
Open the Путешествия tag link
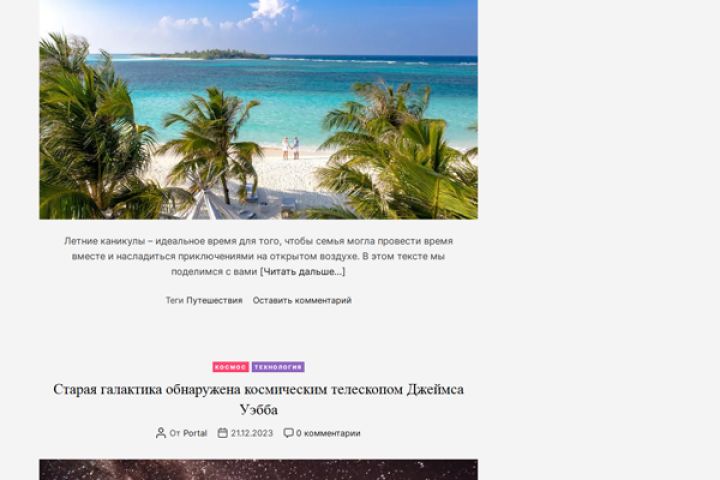click(x=214, y=300)
